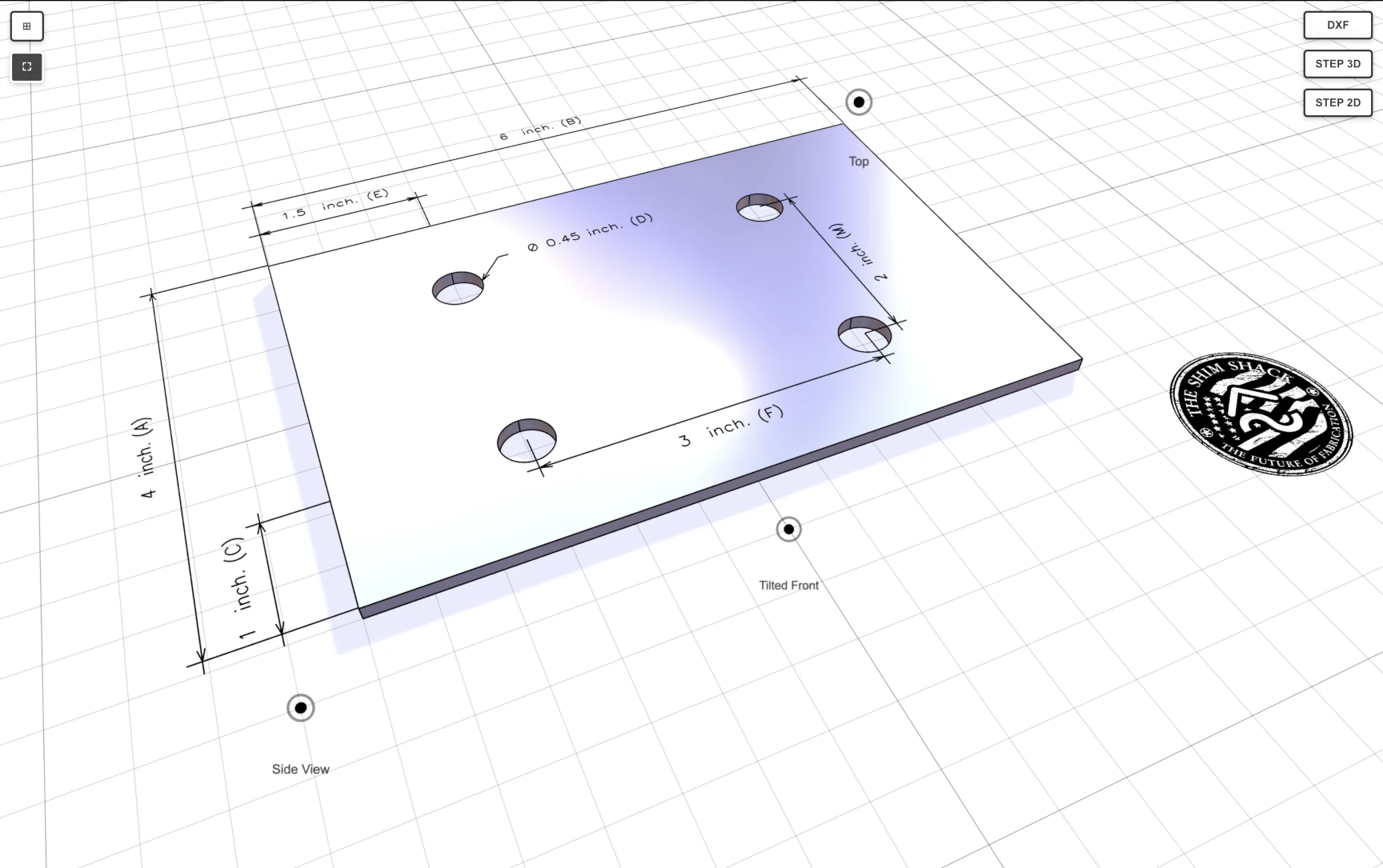
Task: Enter fullscreen using the expand icon
Action: (x=26, y=66)
